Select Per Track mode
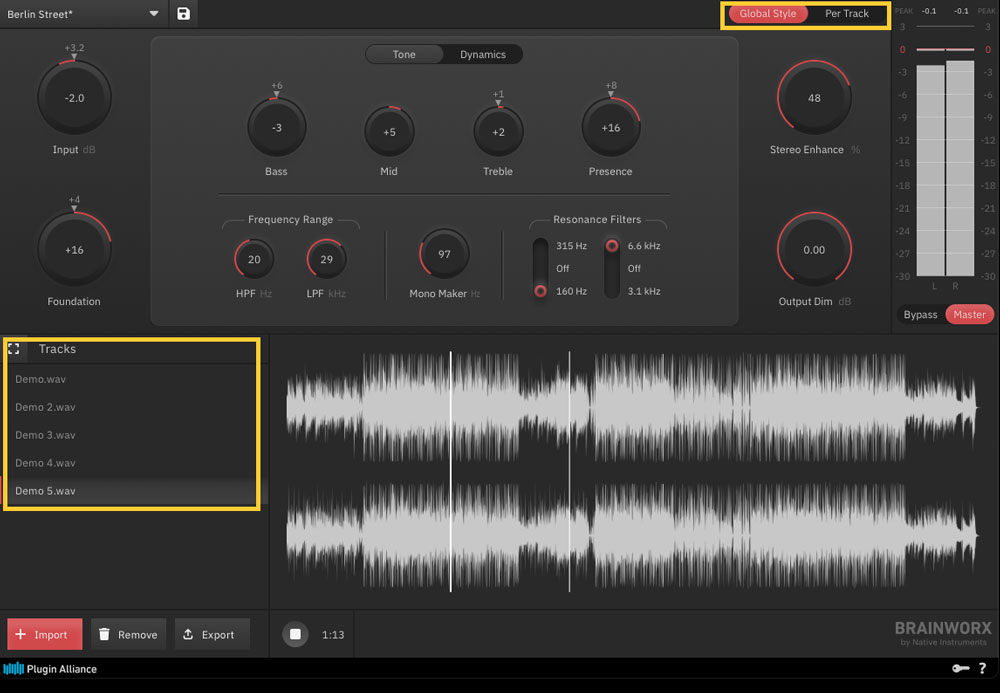 [x=846, y=13]
